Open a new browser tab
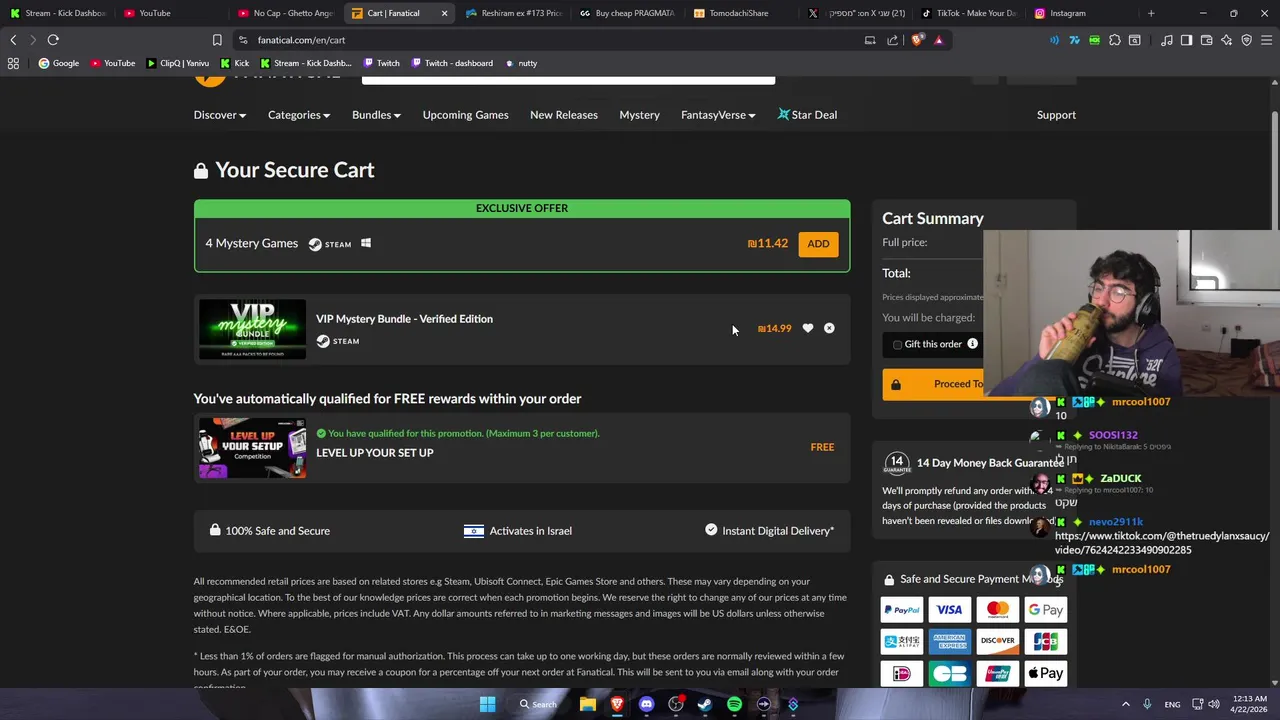1280x720 pixels. click(1151, 13)
